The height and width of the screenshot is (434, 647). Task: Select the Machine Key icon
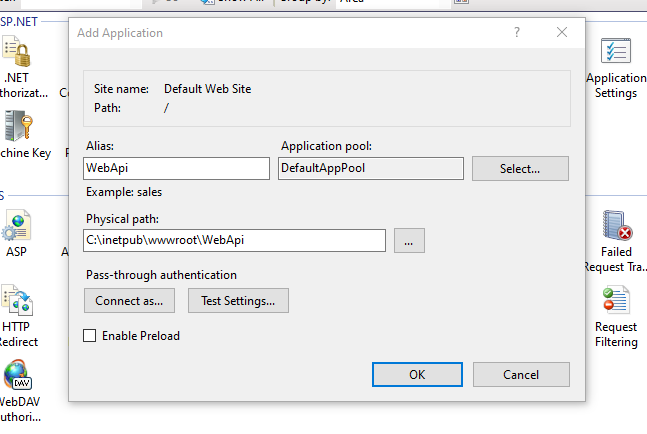17,125
